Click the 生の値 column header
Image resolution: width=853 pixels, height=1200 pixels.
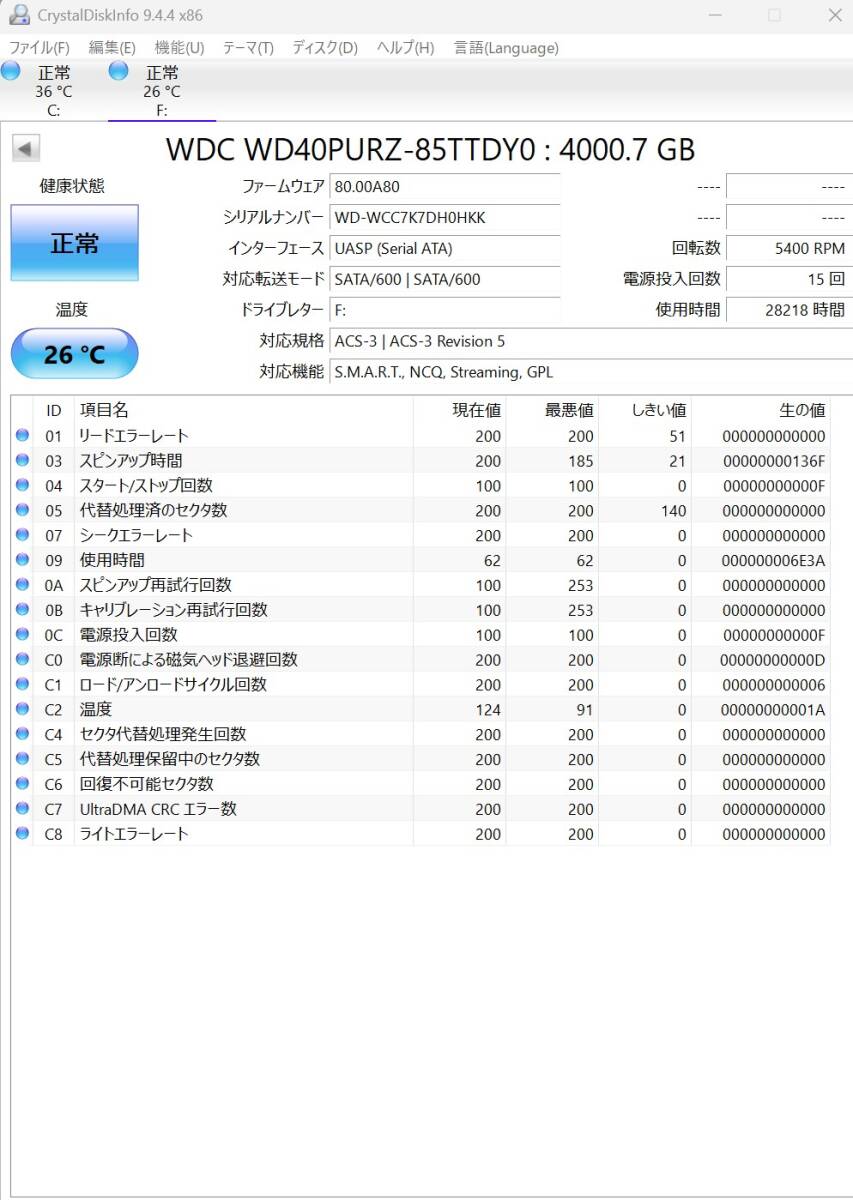[x=761, y=410]
